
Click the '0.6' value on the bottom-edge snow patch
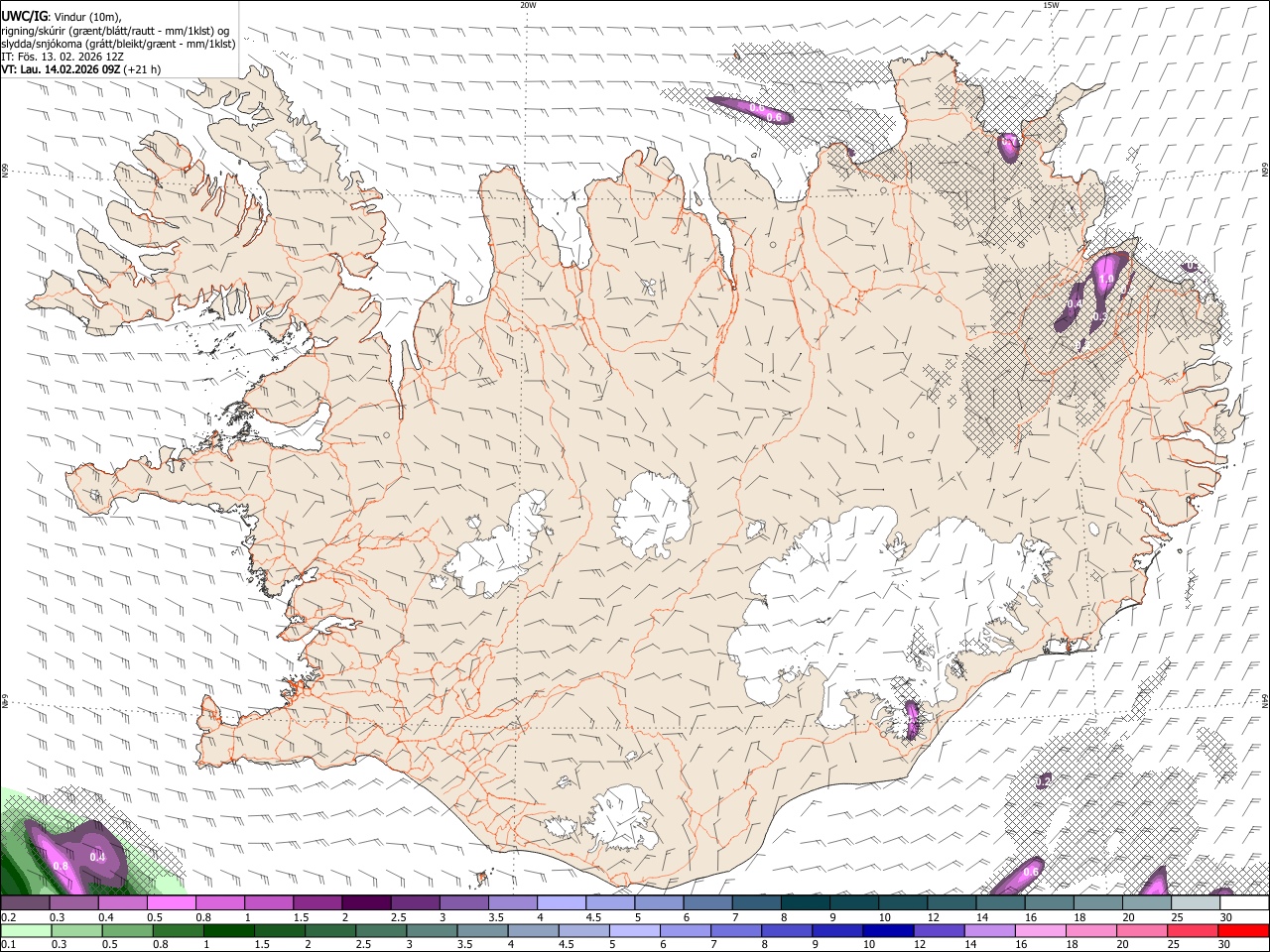[1031, 872]
